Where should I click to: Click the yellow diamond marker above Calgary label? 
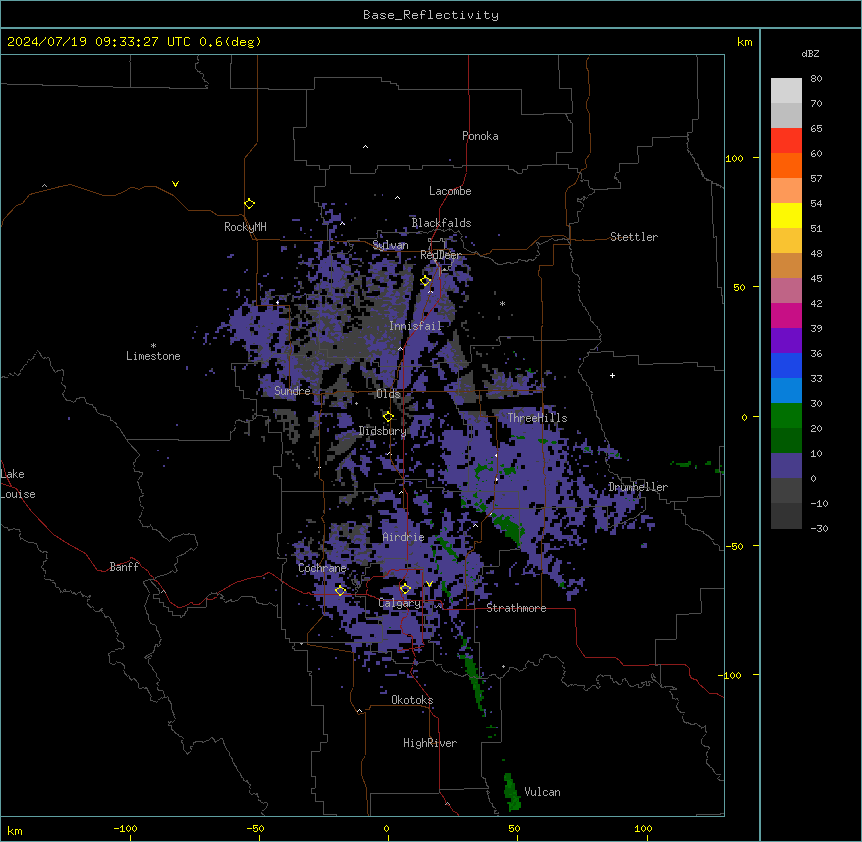click(x=405, y=589)
